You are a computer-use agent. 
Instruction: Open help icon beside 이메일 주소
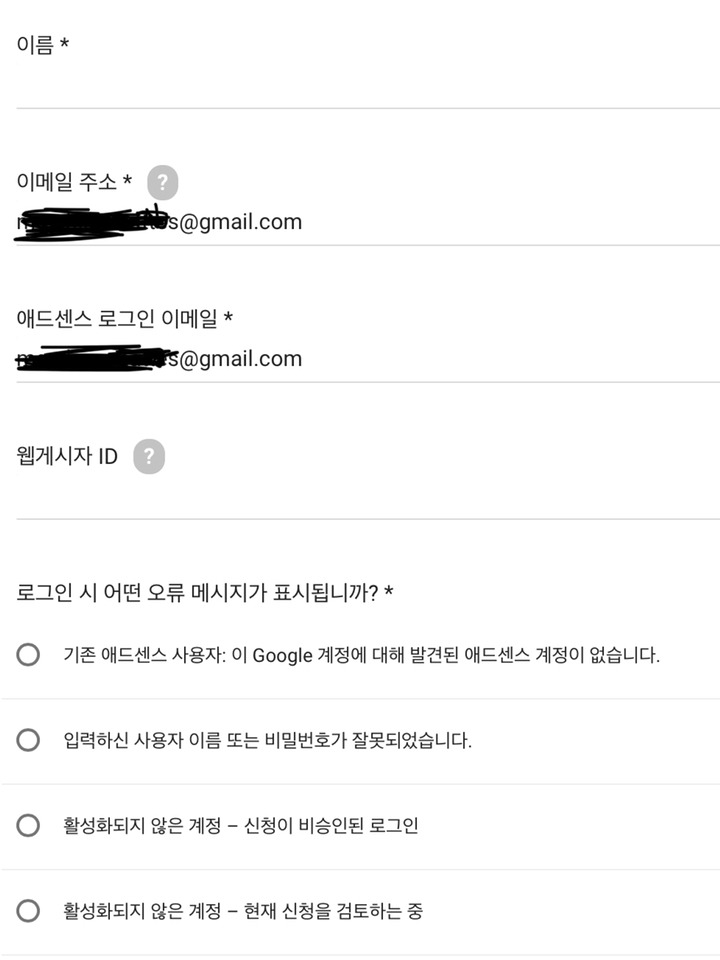163,182
